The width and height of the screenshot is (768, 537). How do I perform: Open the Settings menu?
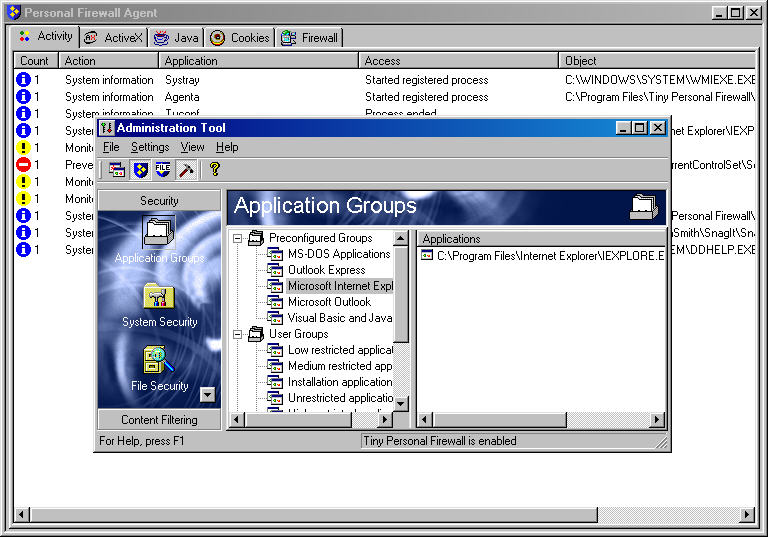click(x=150, y=147)
